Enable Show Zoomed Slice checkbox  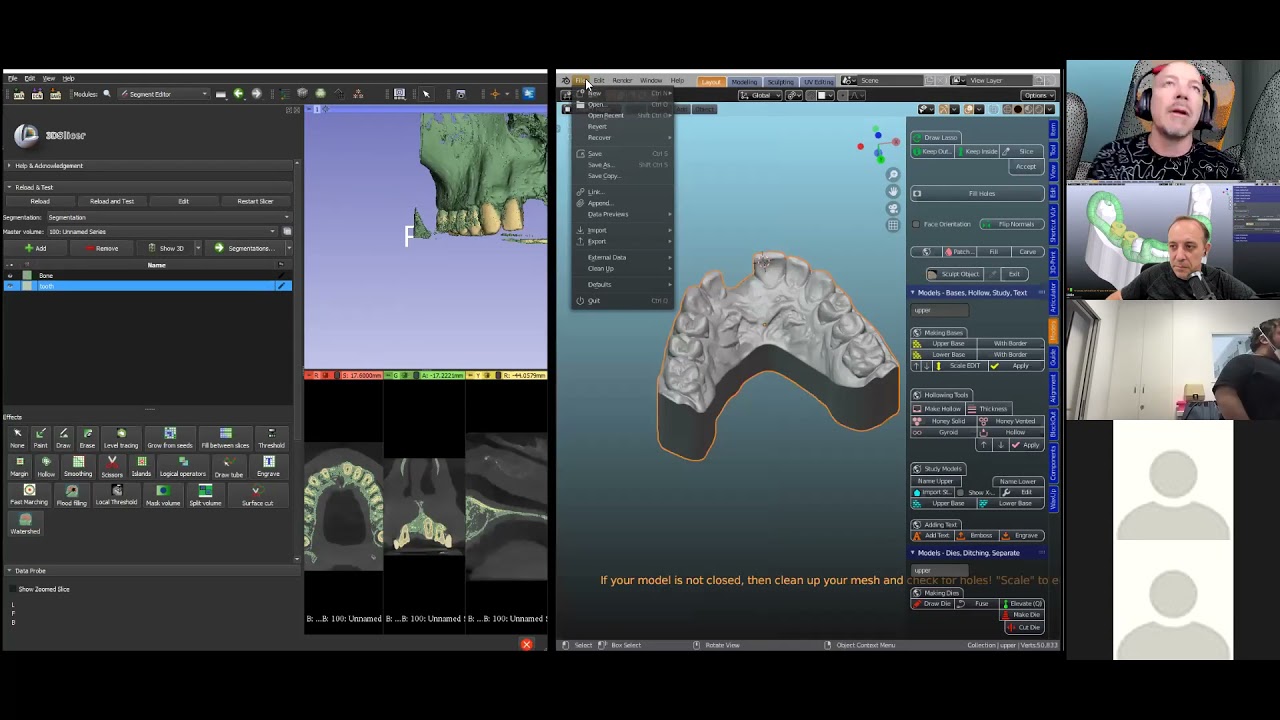click(13, 589)
